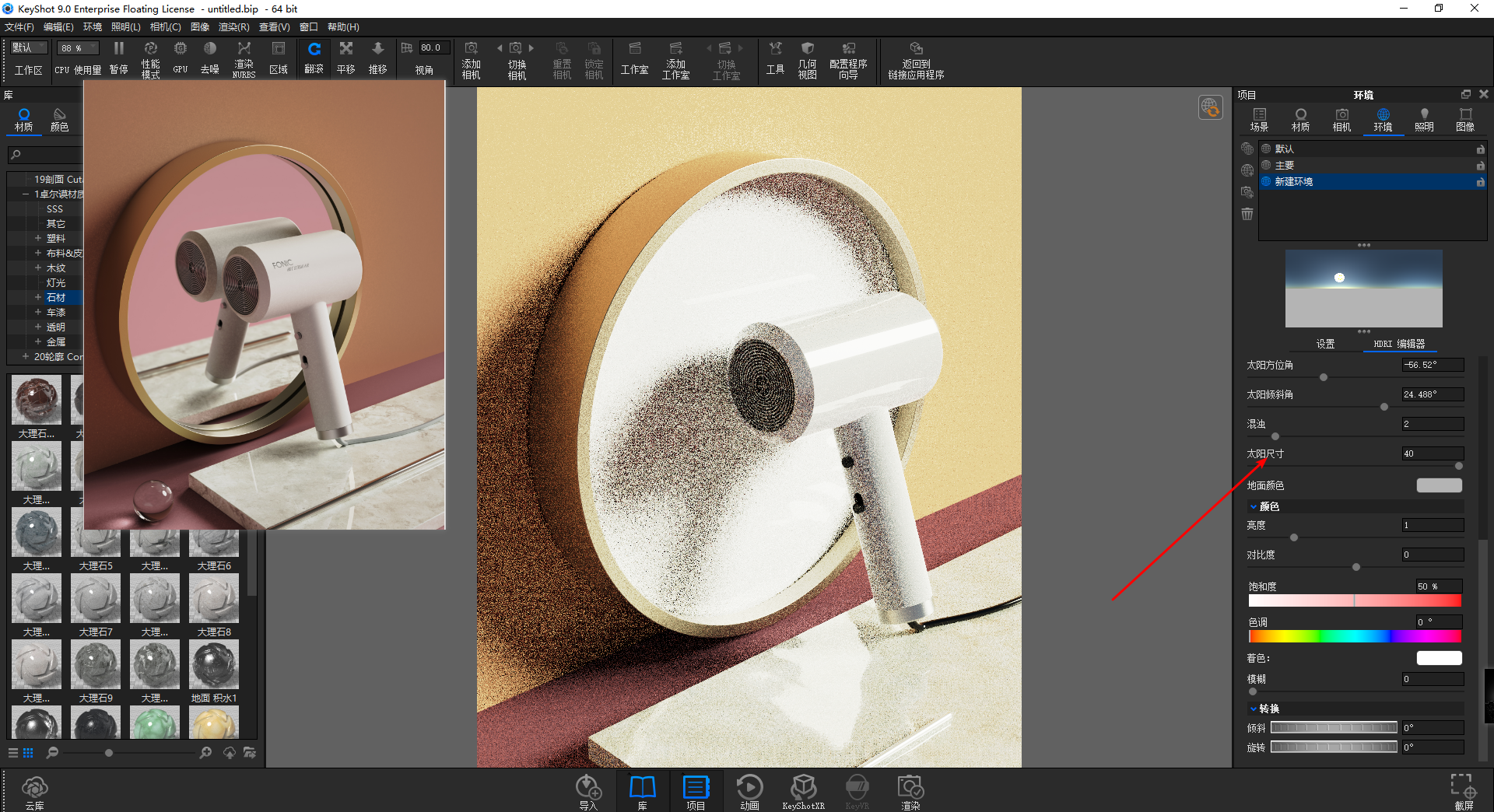Undock the 项目 project panel
Screen dimensions: 1494x812
pos(1466,94)
